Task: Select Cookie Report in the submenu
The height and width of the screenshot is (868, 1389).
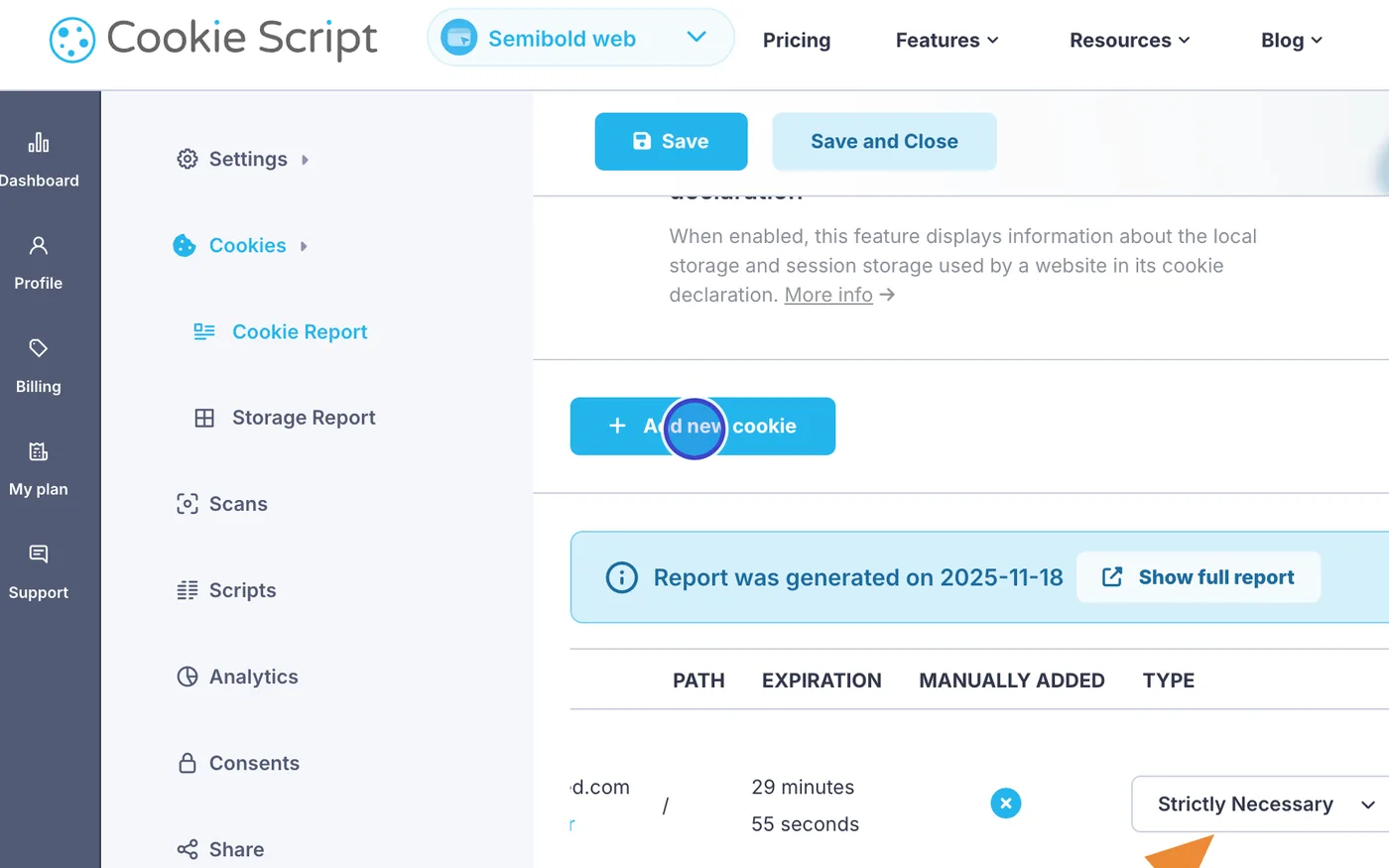Action: [300, 331]
